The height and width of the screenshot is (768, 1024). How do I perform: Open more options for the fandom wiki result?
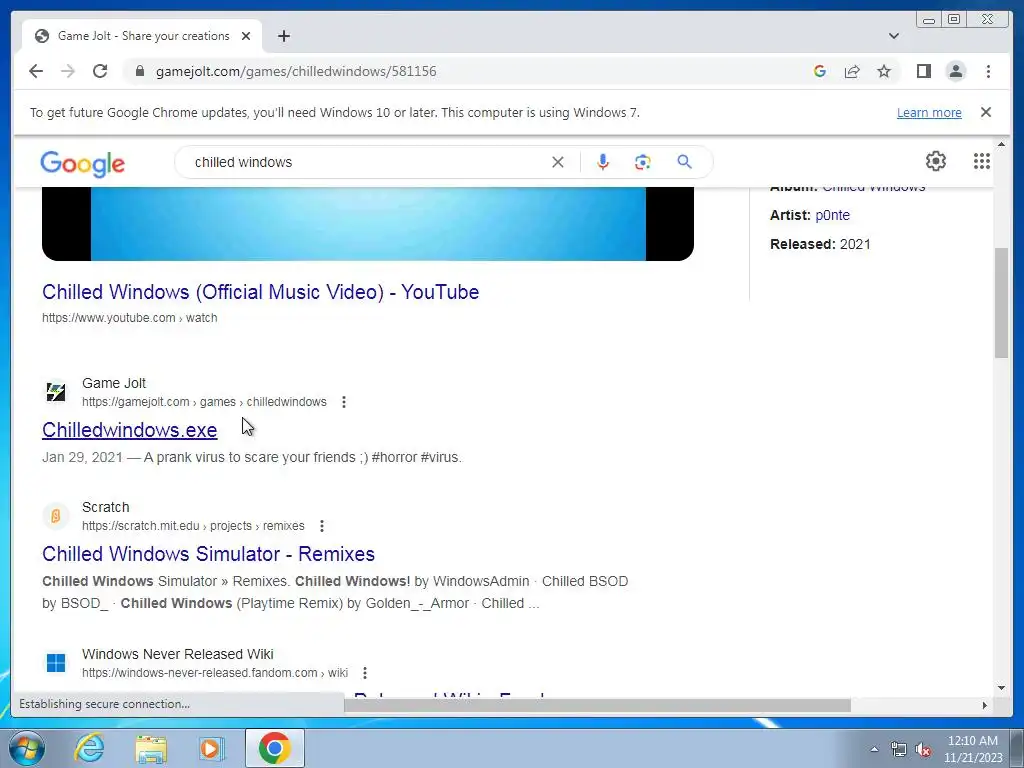(365, 673)
